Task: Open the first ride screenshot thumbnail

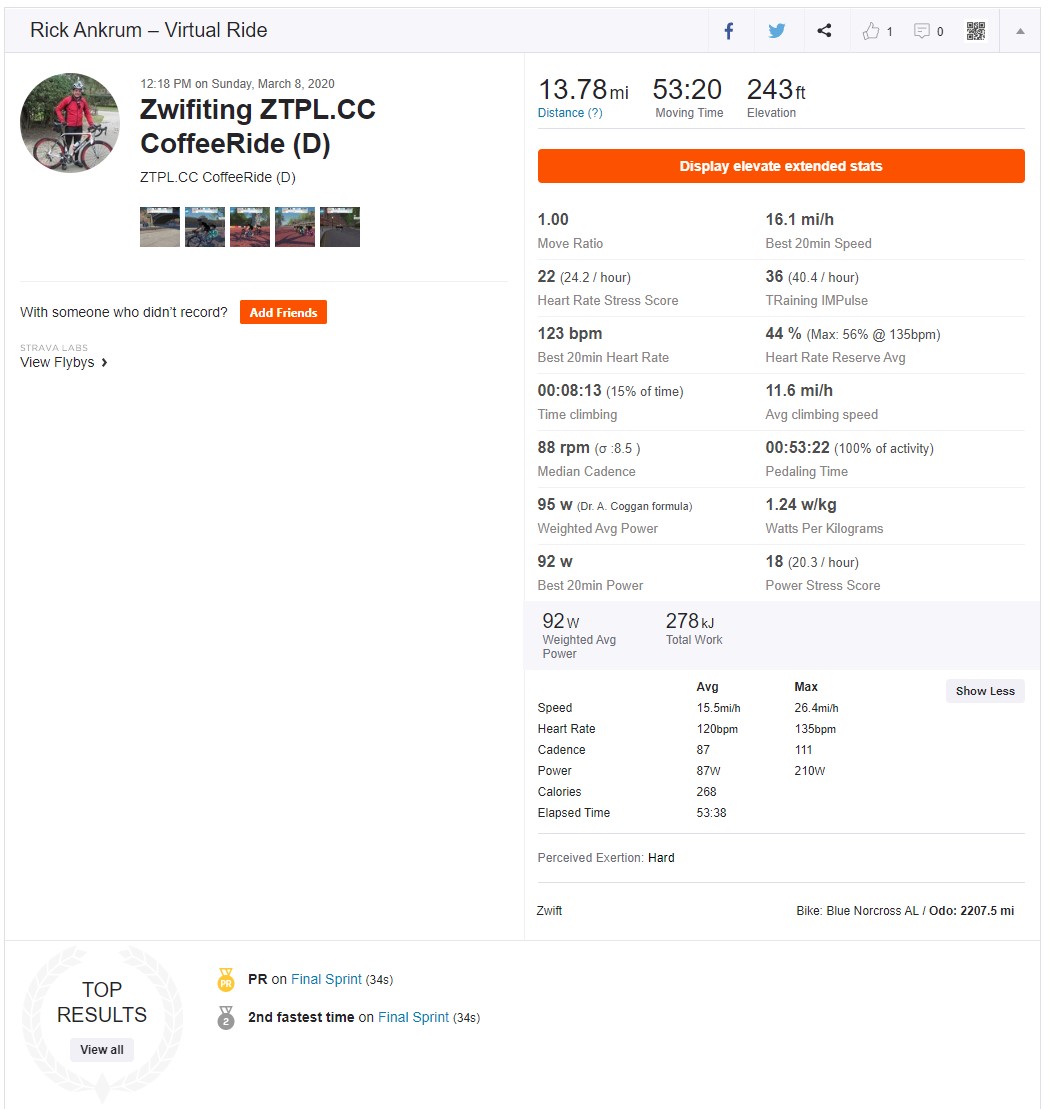Action: click(160, 227)
